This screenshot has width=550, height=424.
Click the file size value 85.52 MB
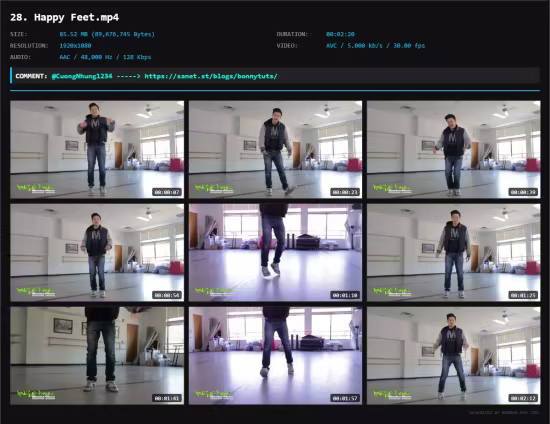(107, 34)
